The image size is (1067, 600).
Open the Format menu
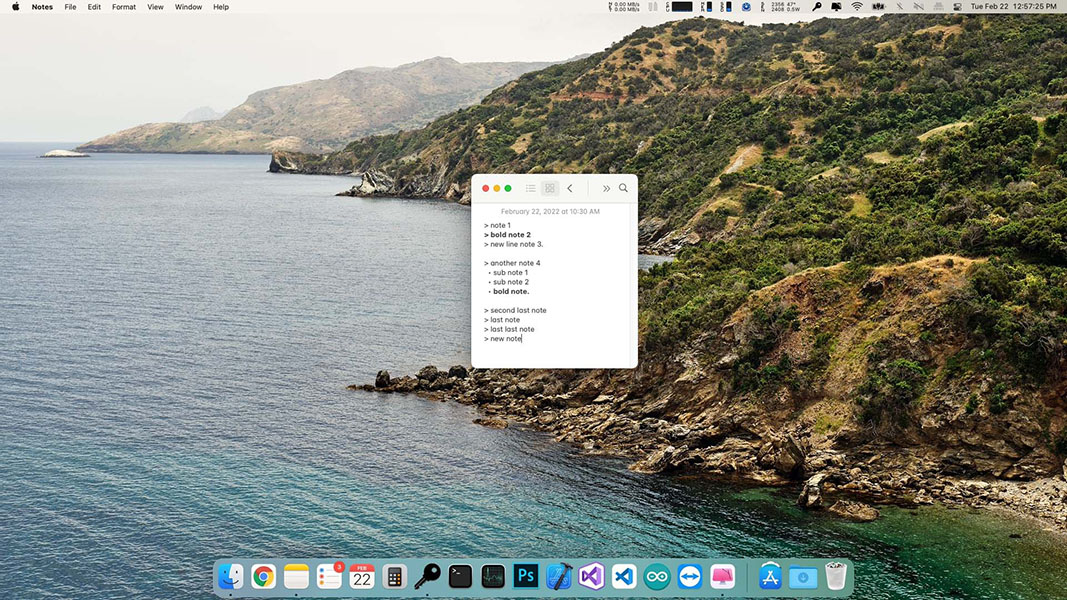point(124,7)
